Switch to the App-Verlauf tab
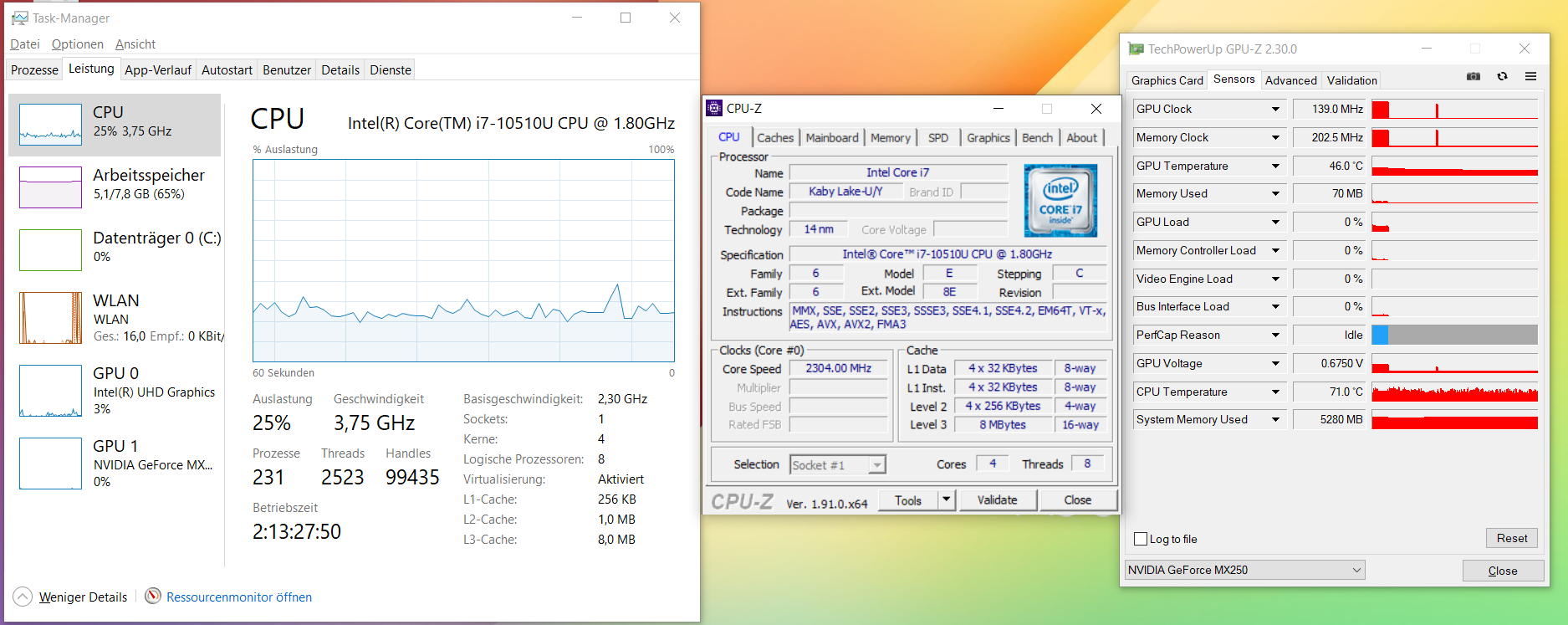The width and height of the screenshot is (1568, 625). [x=158, y=70]
